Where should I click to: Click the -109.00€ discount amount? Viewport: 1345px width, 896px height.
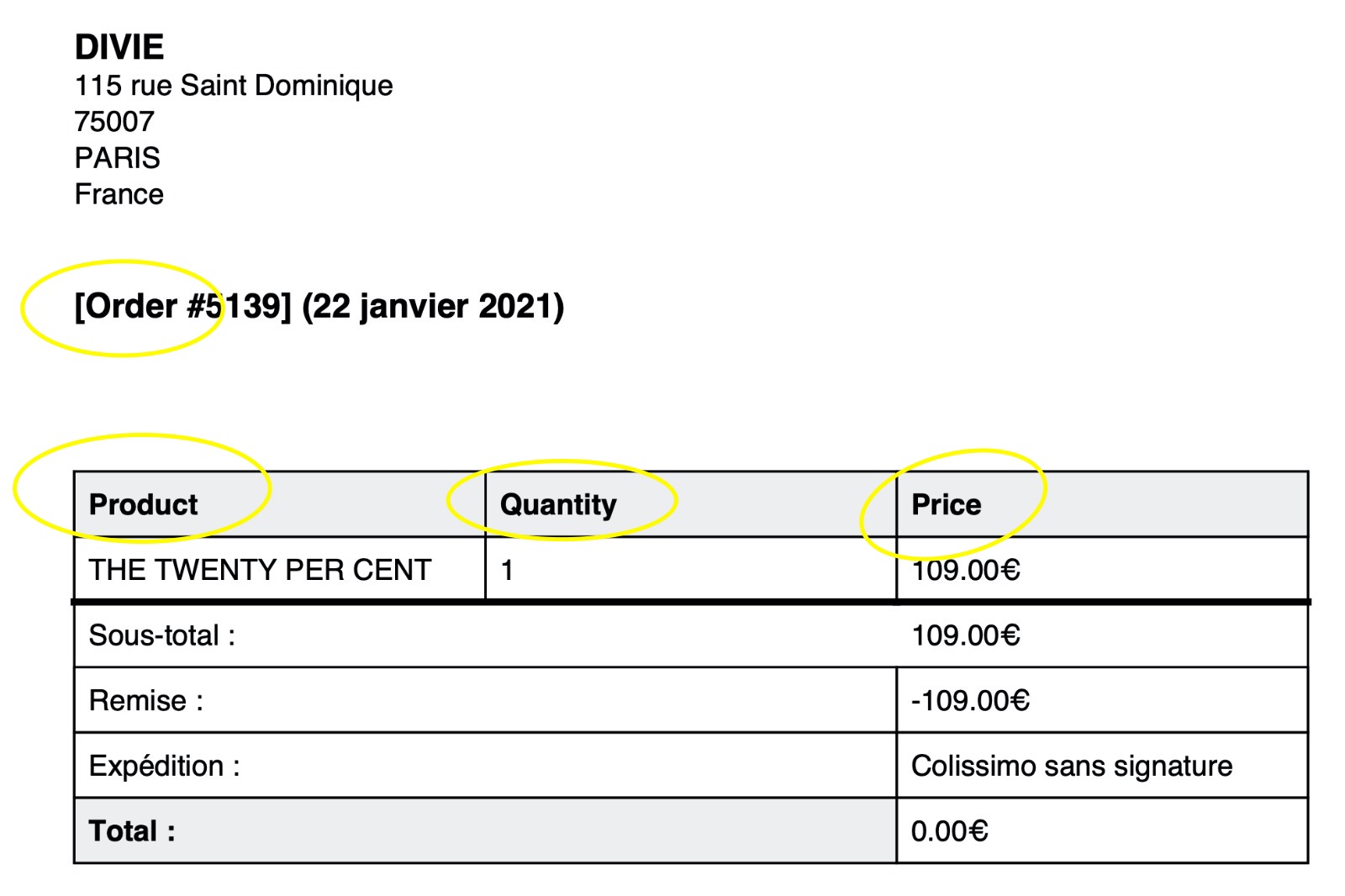click(970, 701)
